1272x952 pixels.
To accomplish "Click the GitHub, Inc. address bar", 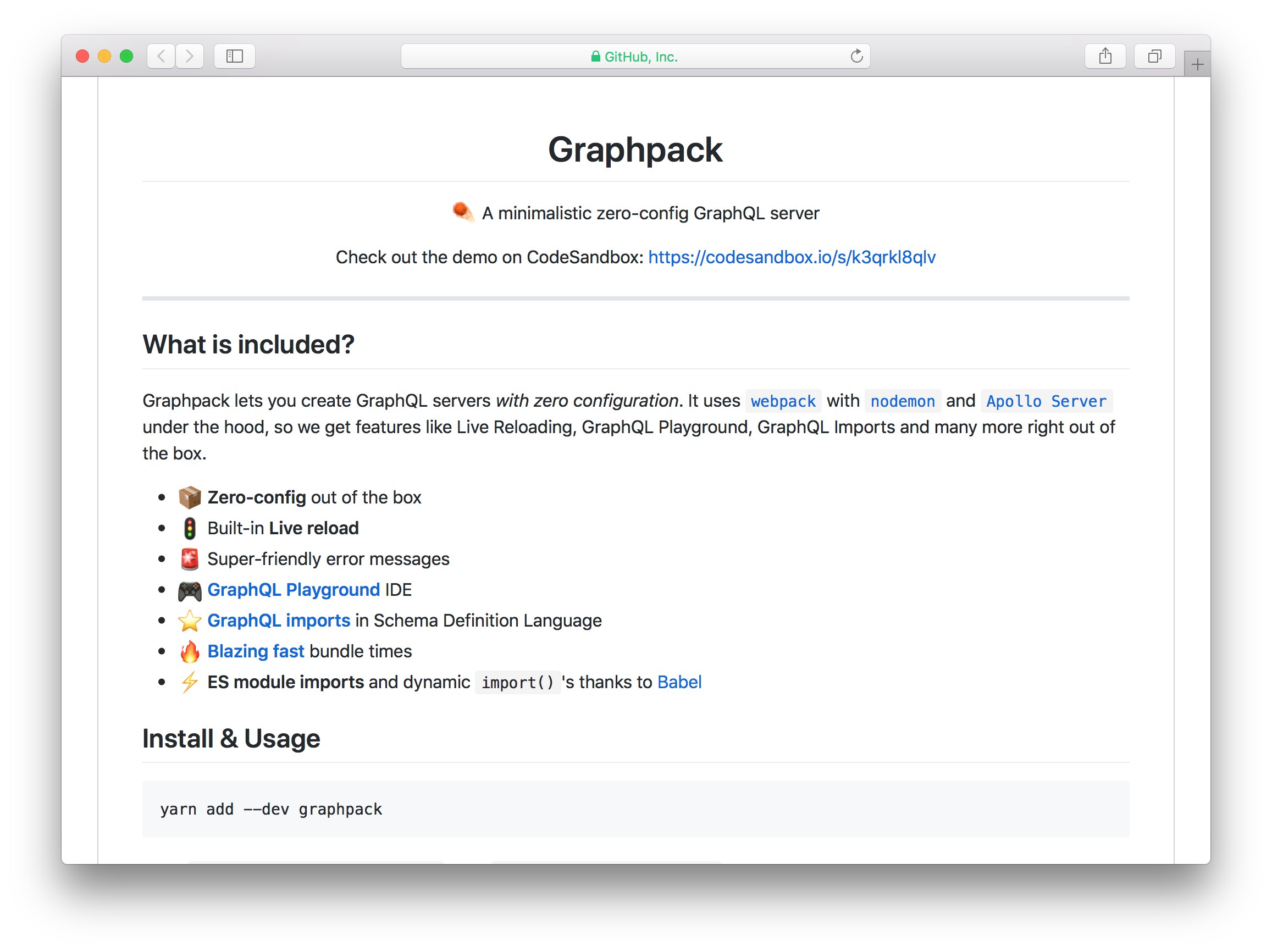I will click(635, 56).
